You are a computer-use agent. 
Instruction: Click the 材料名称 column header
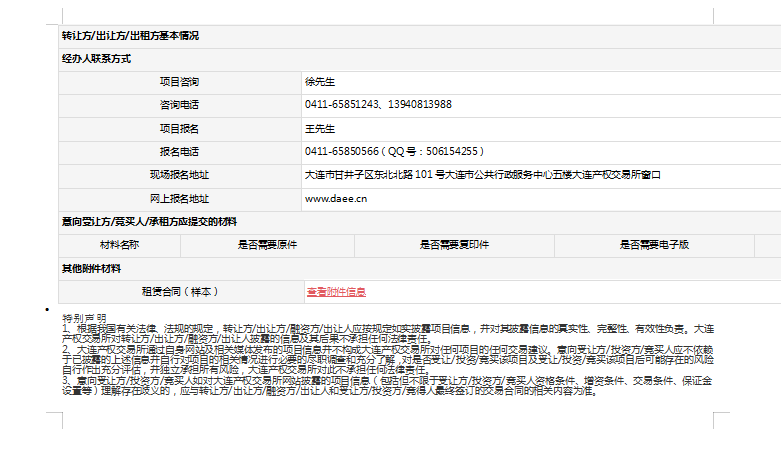pos(119,244)
